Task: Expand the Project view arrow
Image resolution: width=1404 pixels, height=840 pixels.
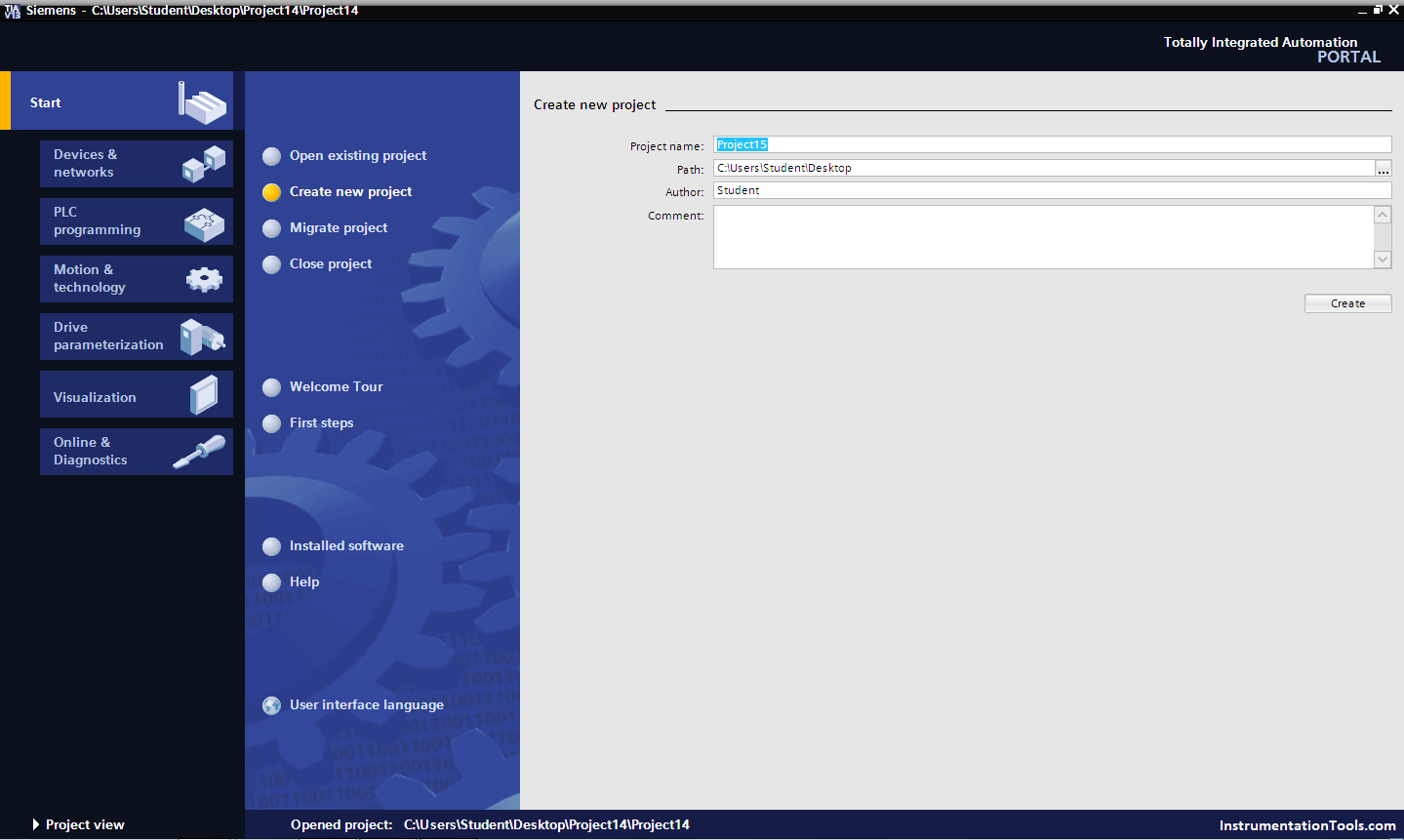Action: tap(36, 824)
